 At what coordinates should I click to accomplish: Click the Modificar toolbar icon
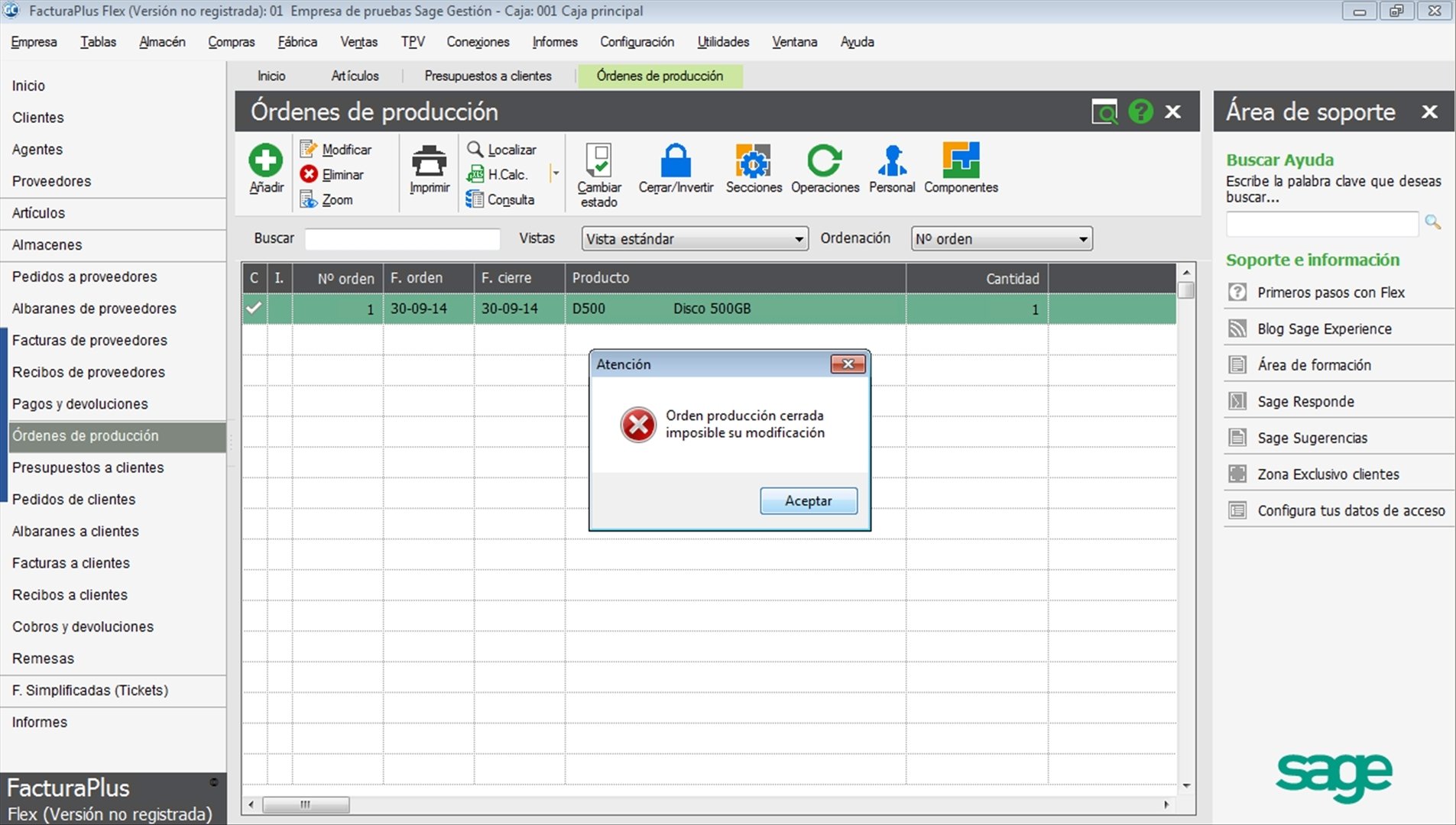click(308, 149)
